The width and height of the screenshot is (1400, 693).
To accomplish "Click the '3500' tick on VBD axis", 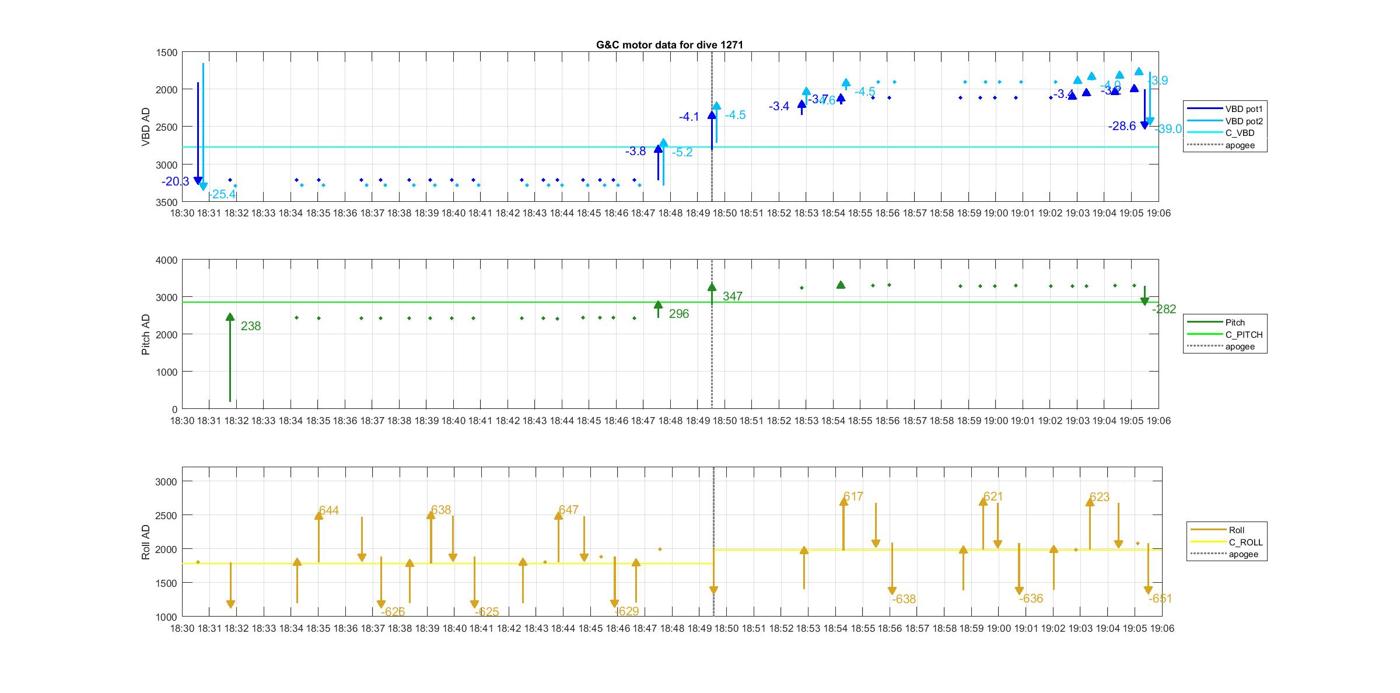I will click(x=165, y=202).
